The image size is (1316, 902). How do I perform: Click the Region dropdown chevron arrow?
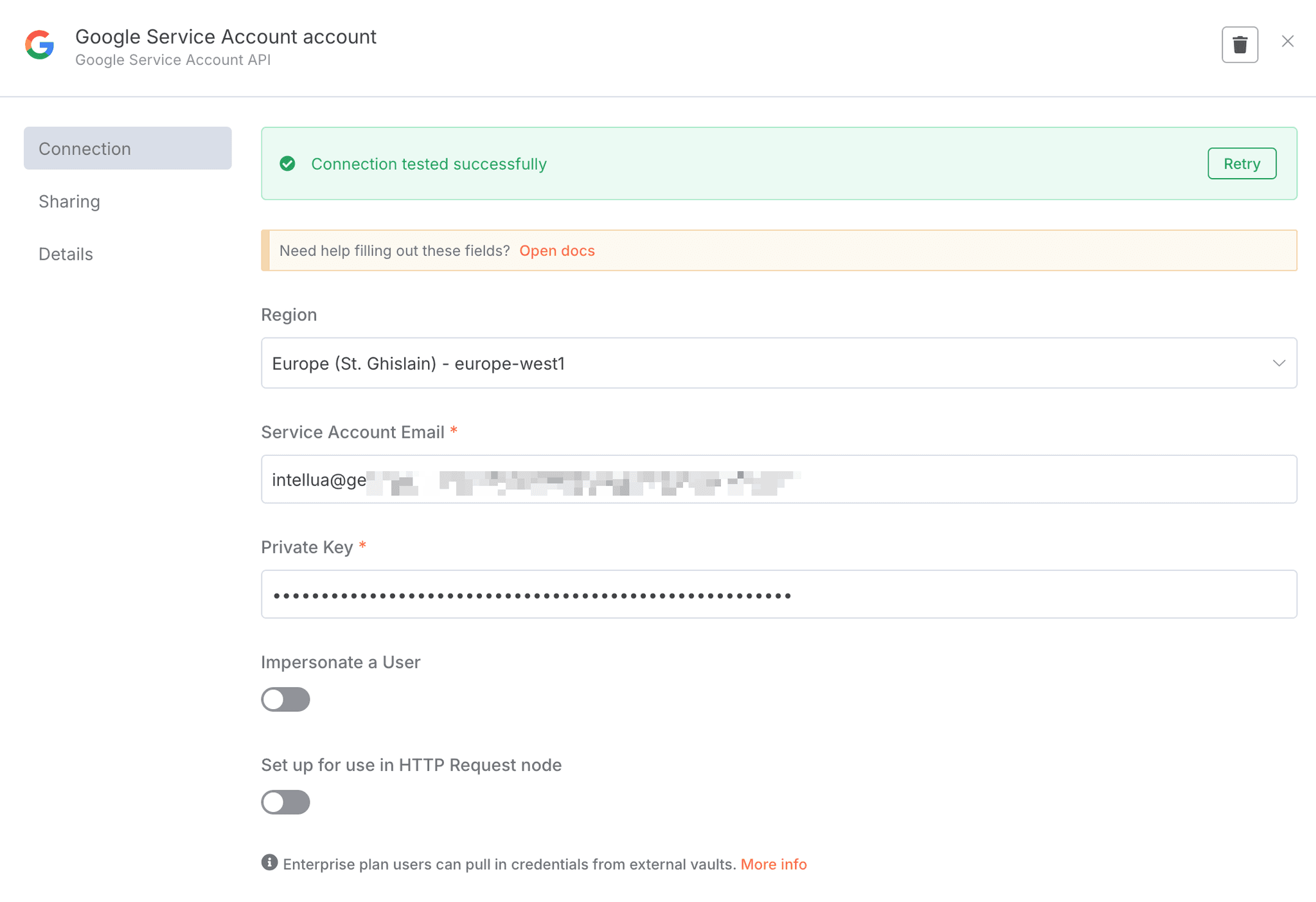pyautogui.click(x=1279, y=363)
